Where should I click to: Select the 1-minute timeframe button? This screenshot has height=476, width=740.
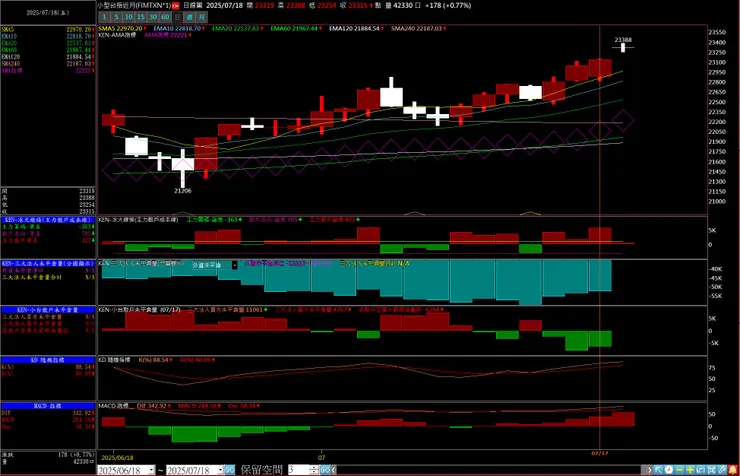pyautogui.click(x=104, y=17)
